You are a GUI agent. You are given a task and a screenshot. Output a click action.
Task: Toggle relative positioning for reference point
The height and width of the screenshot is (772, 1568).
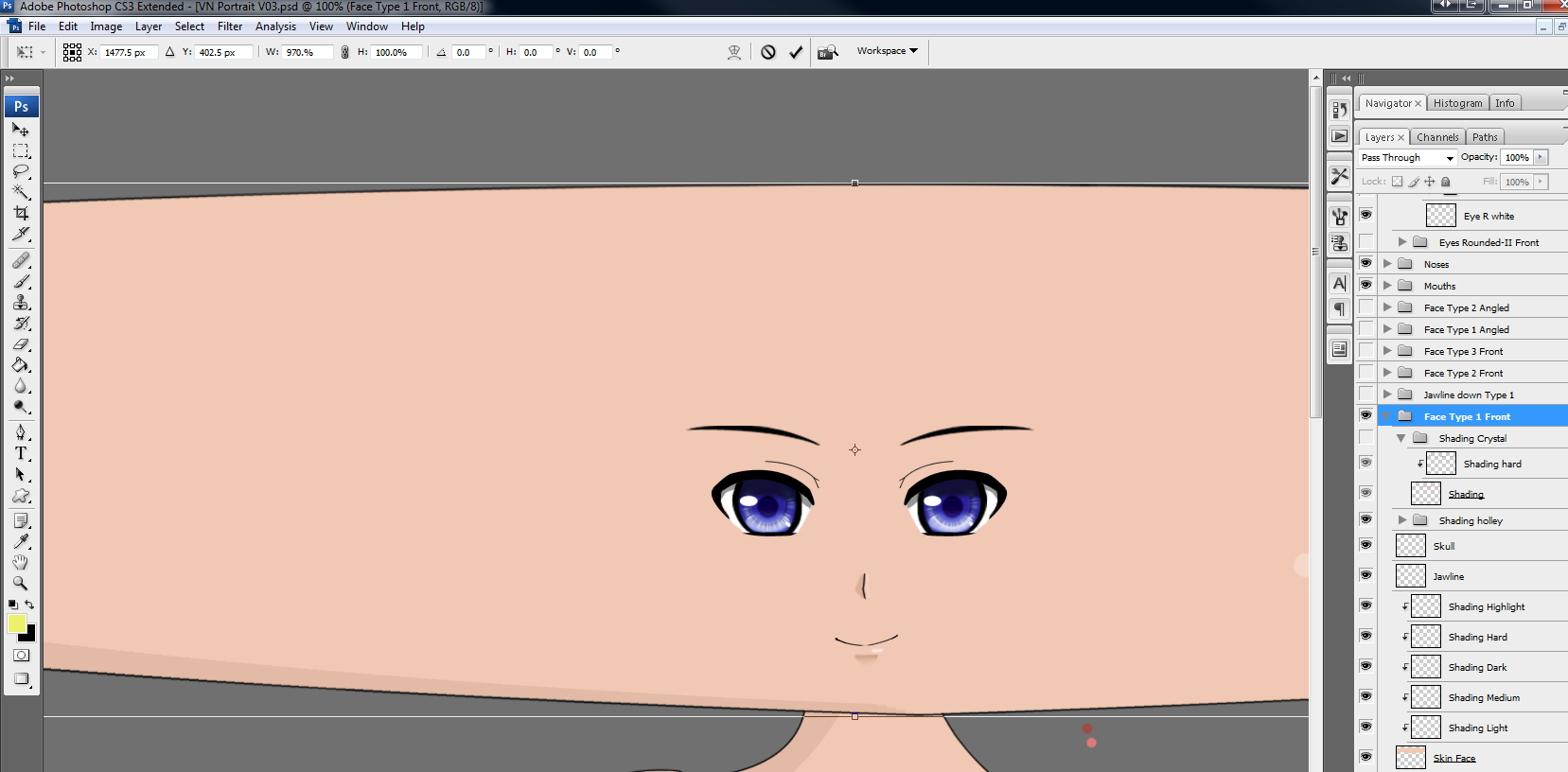point(169,52)
